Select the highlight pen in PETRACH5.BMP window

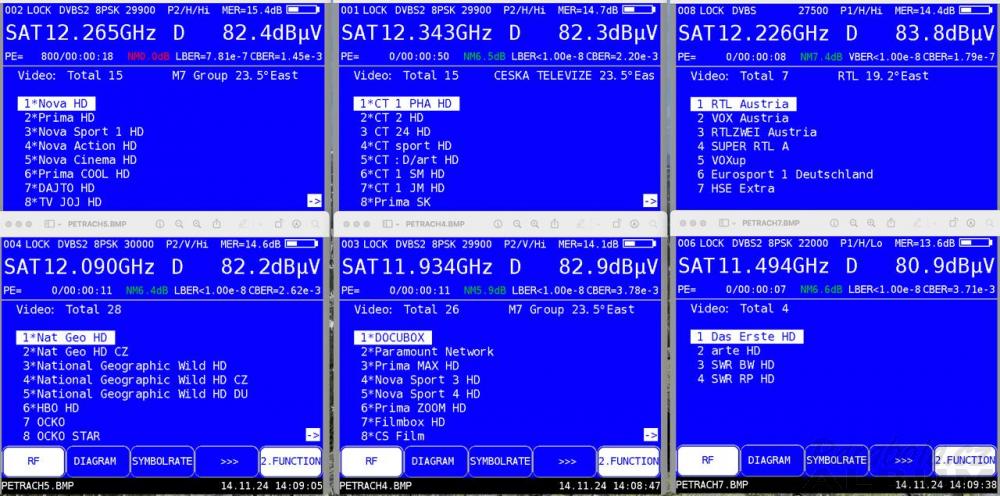(x=243, y=224)
